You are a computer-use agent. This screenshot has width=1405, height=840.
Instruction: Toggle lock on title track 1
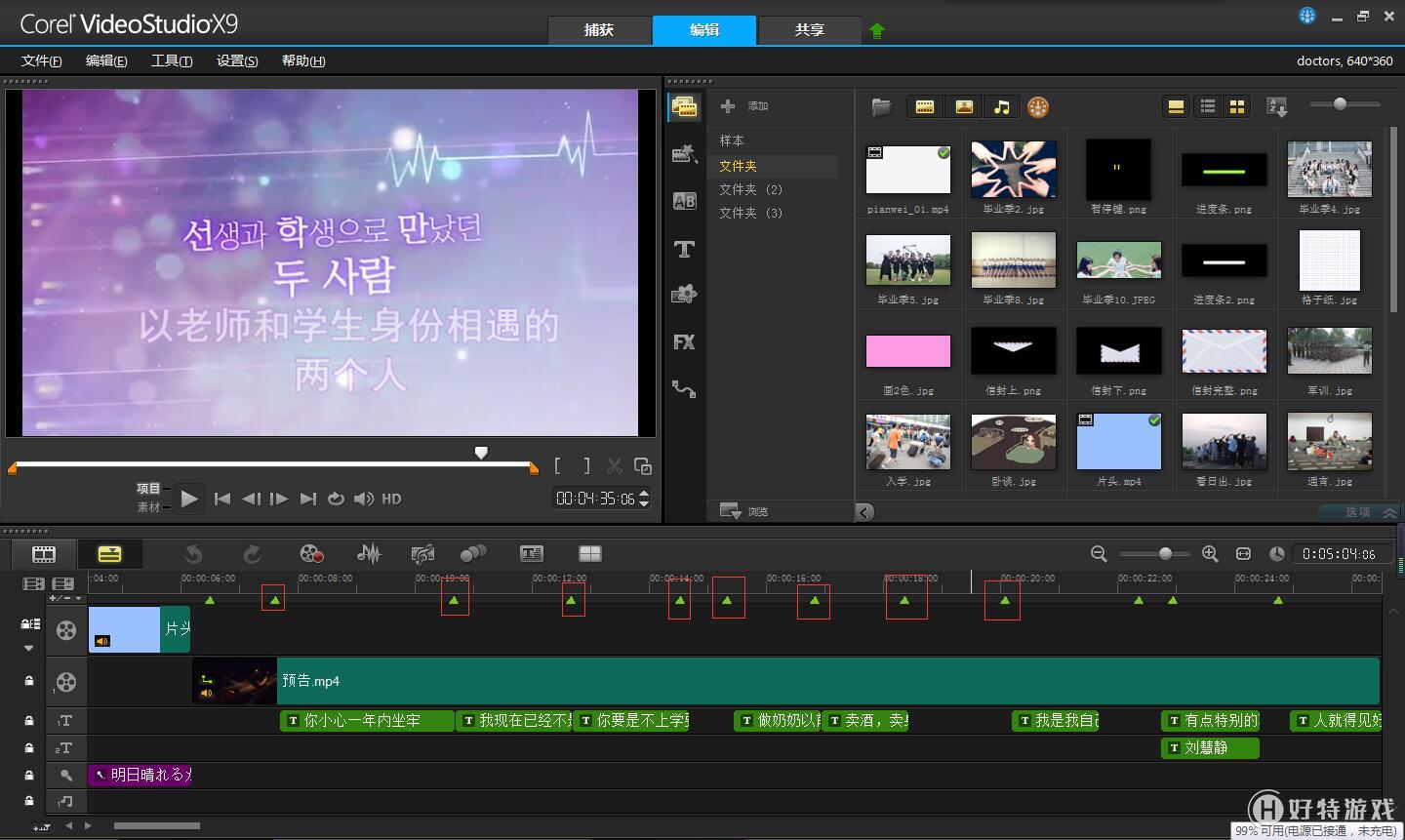click(x=29, y=721)
